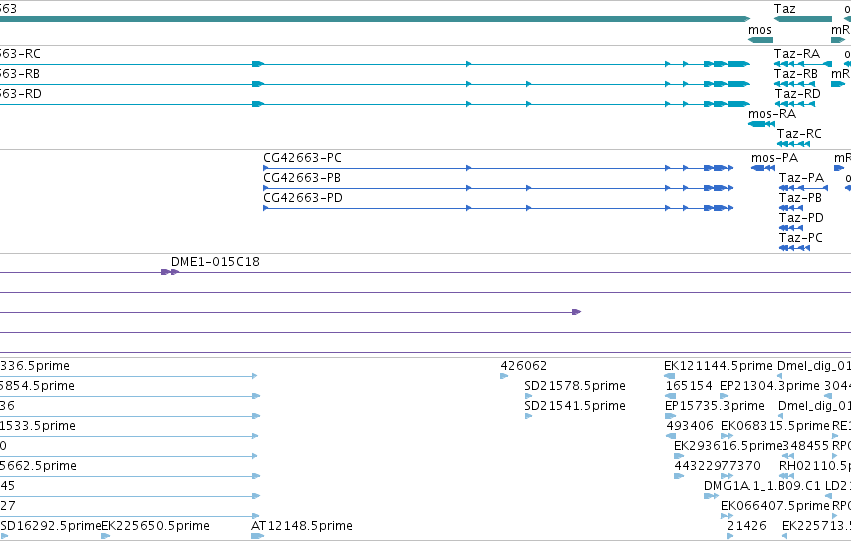Viewport: 851px width, 541px height.
Task: Open the EK293616.5prime EST label
Action: 728,446
